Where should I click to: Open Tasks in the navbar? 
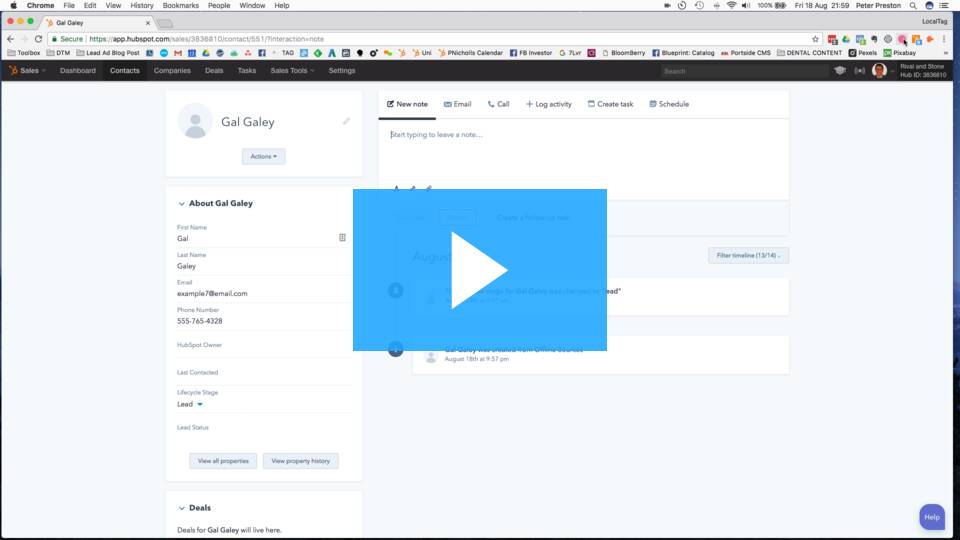tap(247, 70)
